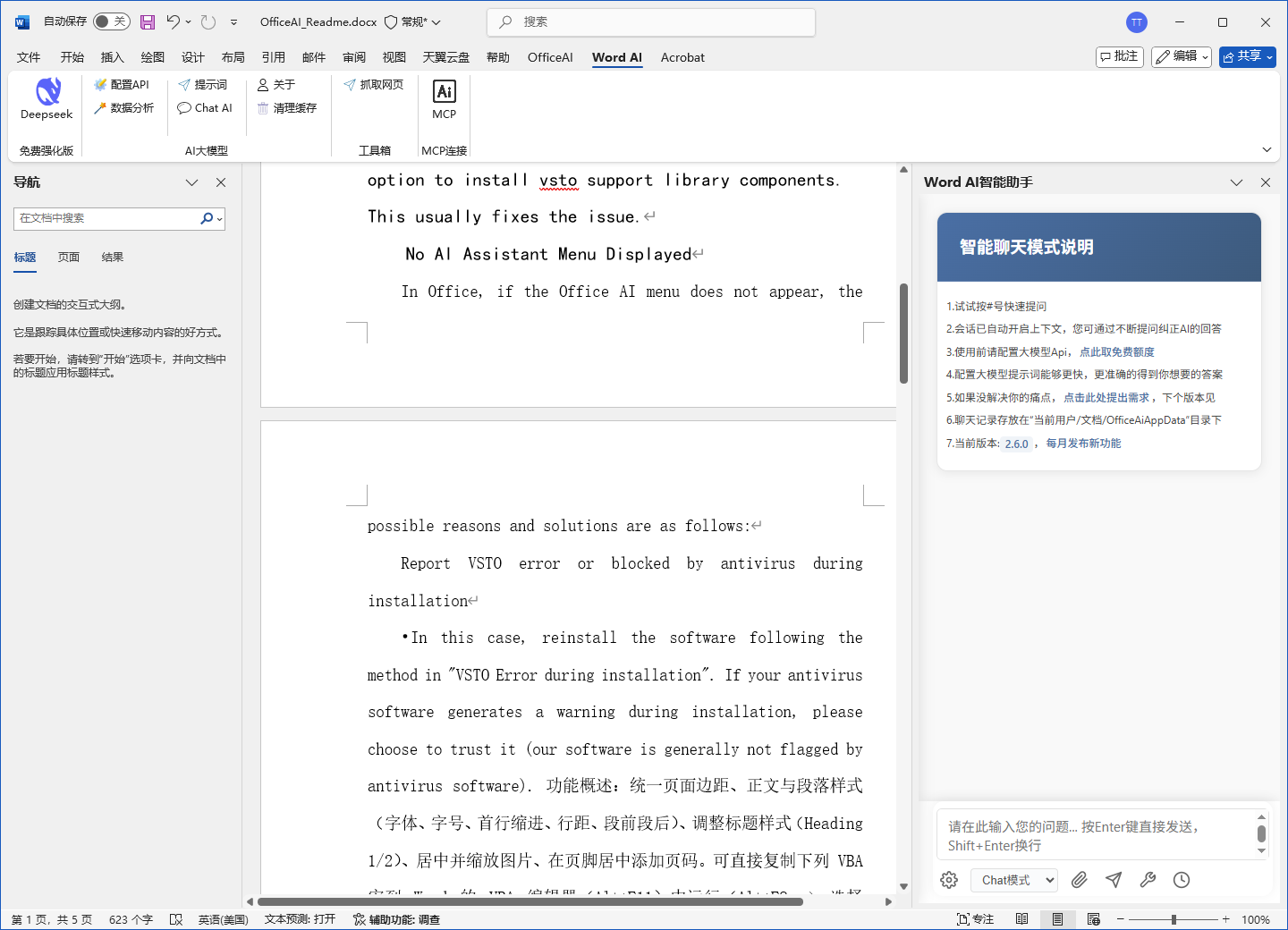
Task: Switch to the 页面 tab in navigation pane
Action: tap(69, 258)
